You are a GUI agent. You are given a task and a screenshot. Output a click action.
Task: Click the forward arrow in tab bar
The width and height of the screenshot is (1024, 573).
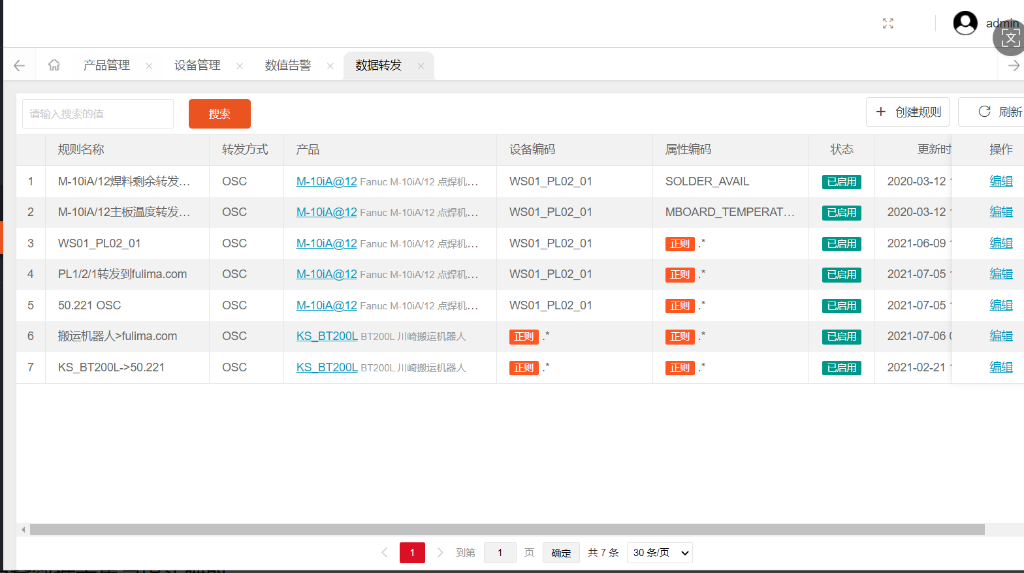(1015, 65)
